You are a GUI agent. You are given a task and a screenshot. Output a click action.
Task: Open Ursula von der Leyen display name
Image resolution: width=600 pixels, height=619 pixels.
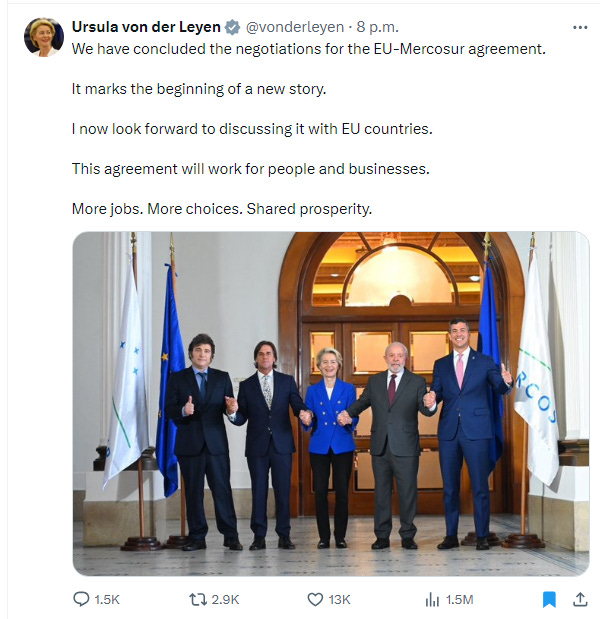(x=146, y=27)
